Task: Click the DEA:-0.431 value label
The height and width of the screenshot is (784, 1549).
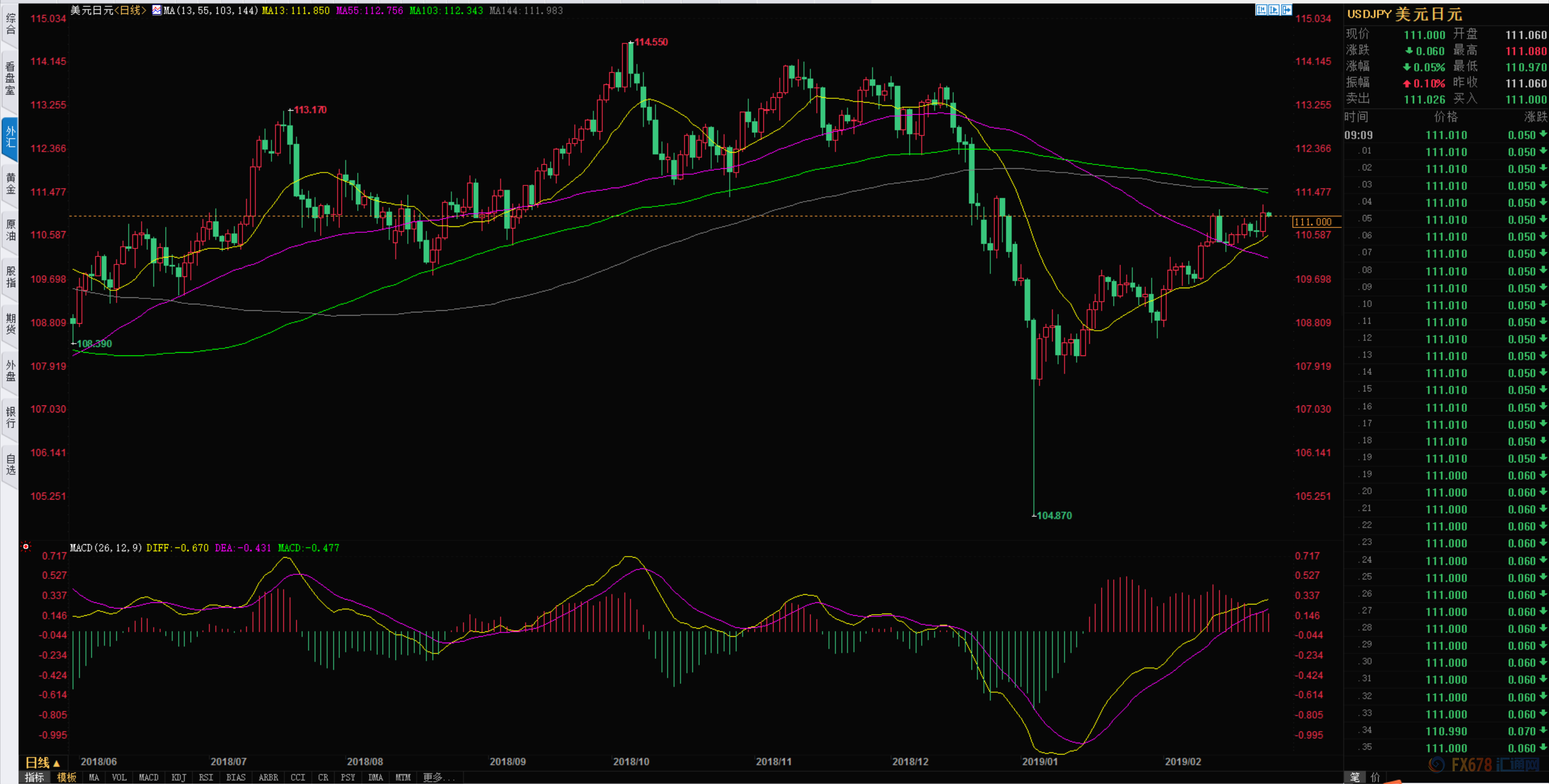Action: tap(243, 548)
